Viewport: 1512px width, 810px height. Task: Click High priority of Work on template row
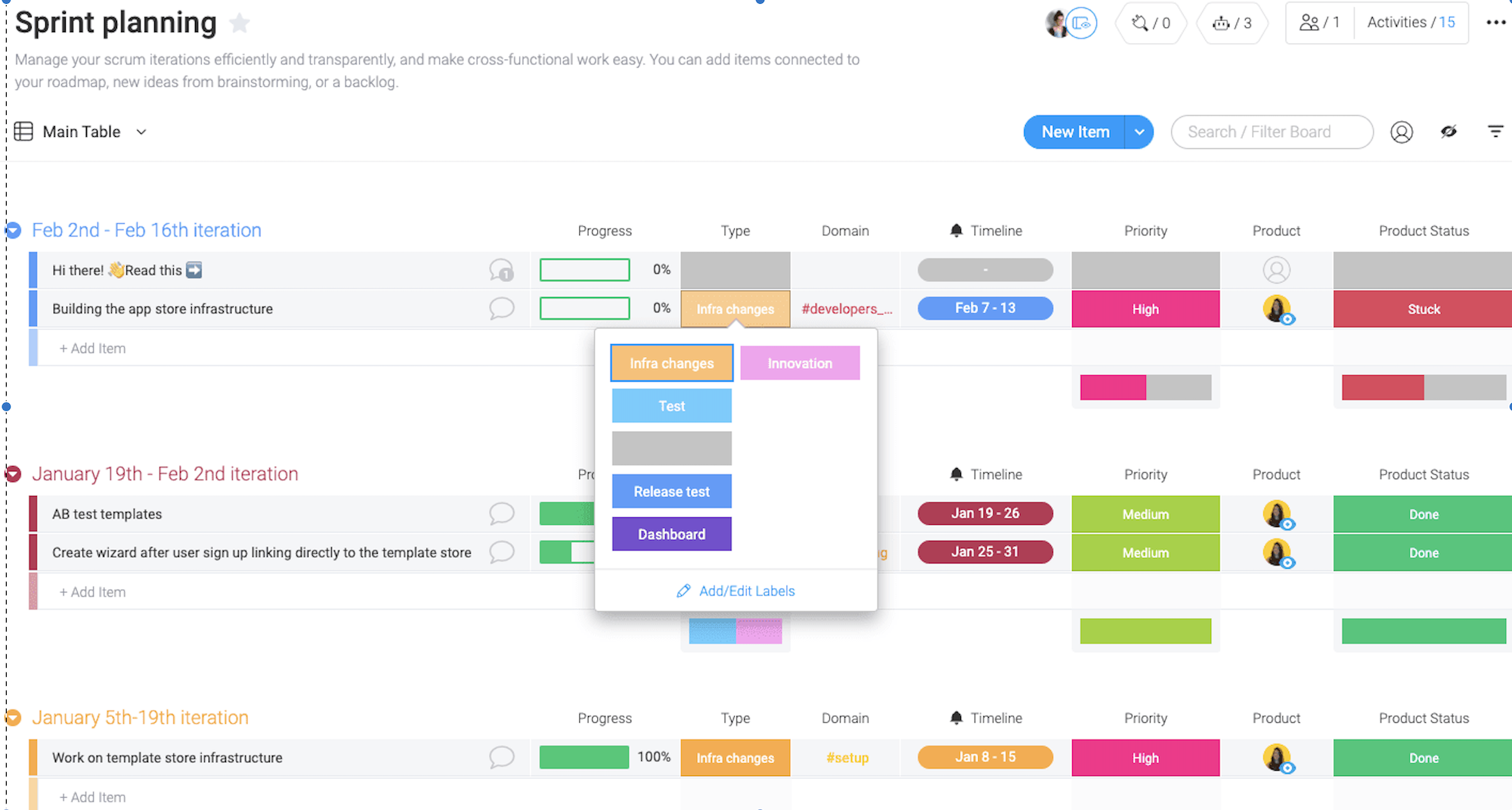[1145, 758]
